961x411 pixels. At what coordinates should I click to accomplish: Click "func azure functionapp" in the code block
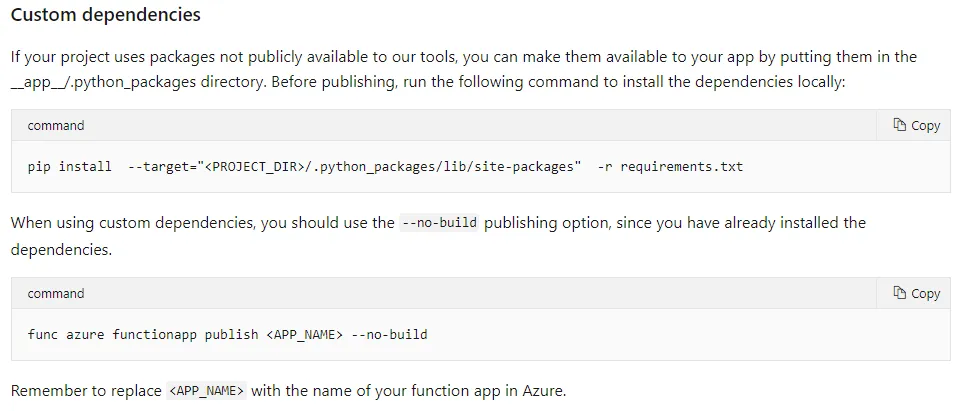click(x=112, y=334)
